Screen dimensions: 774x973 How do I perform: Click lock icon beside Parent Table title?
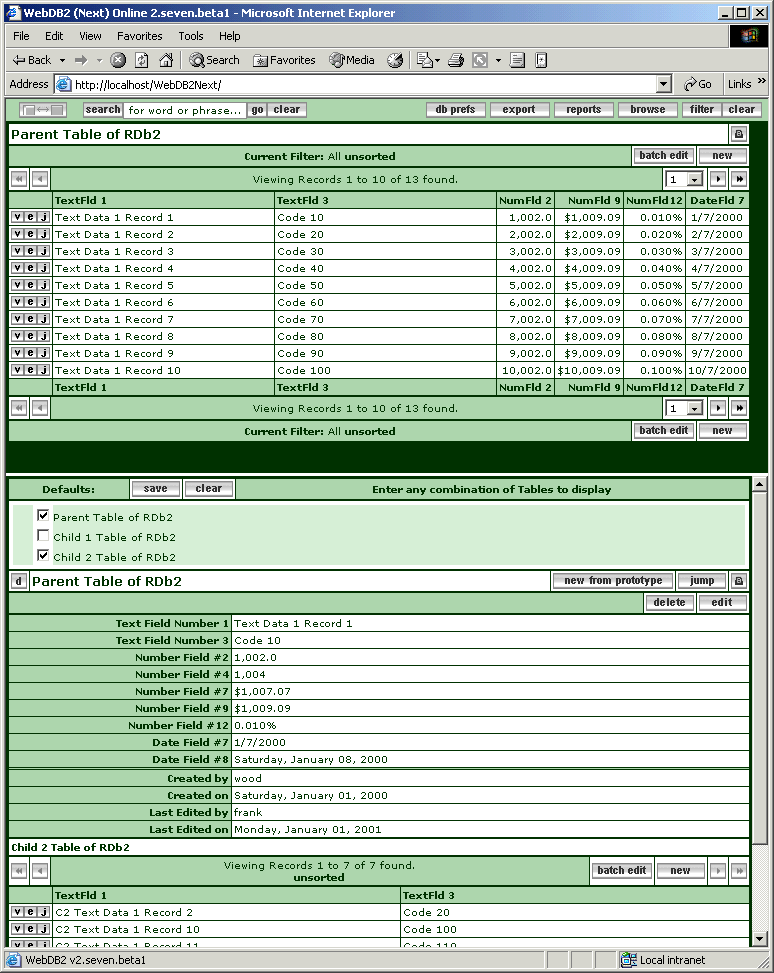tap(739, 134)
